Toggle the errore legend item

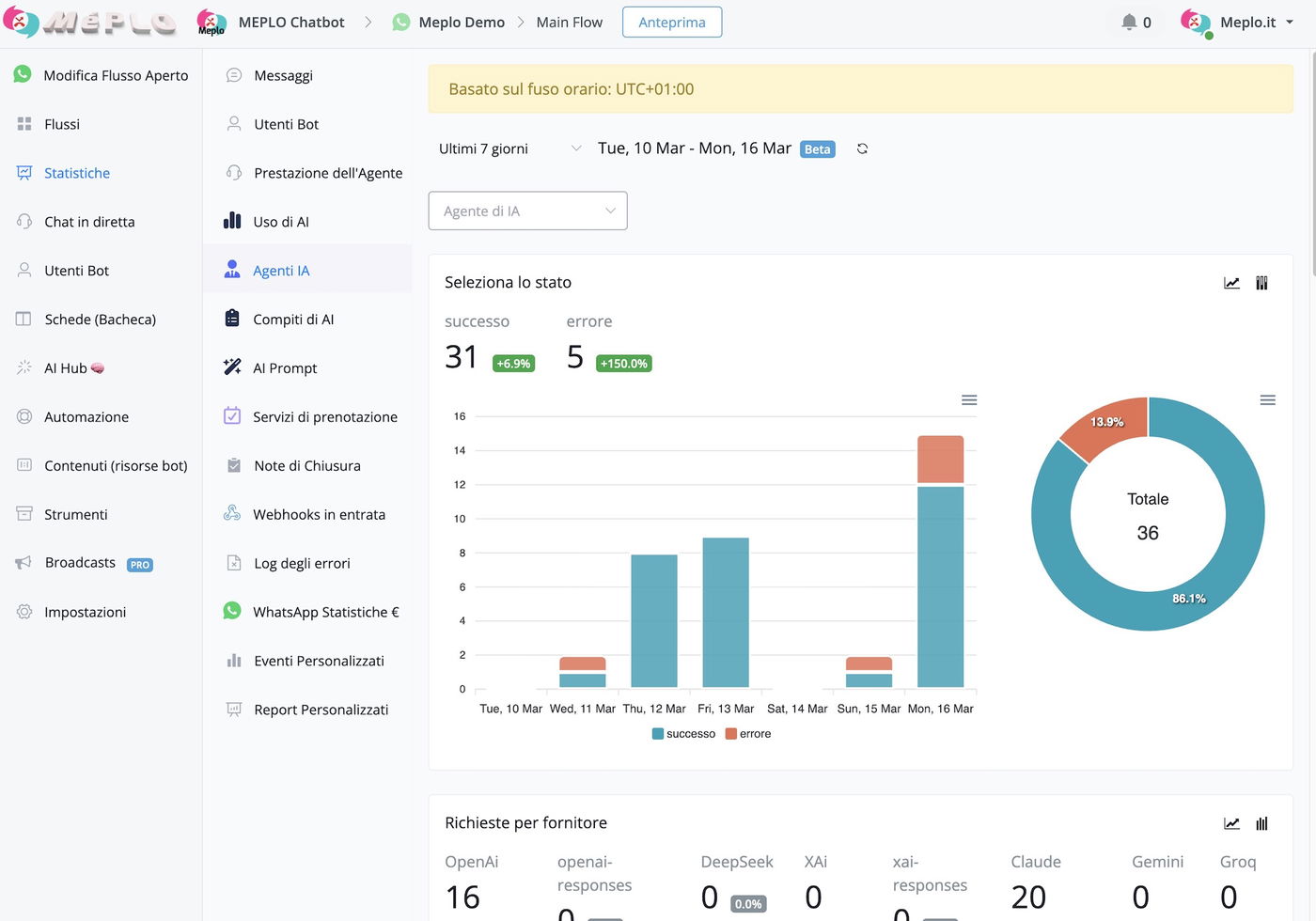tap(748, 734)
